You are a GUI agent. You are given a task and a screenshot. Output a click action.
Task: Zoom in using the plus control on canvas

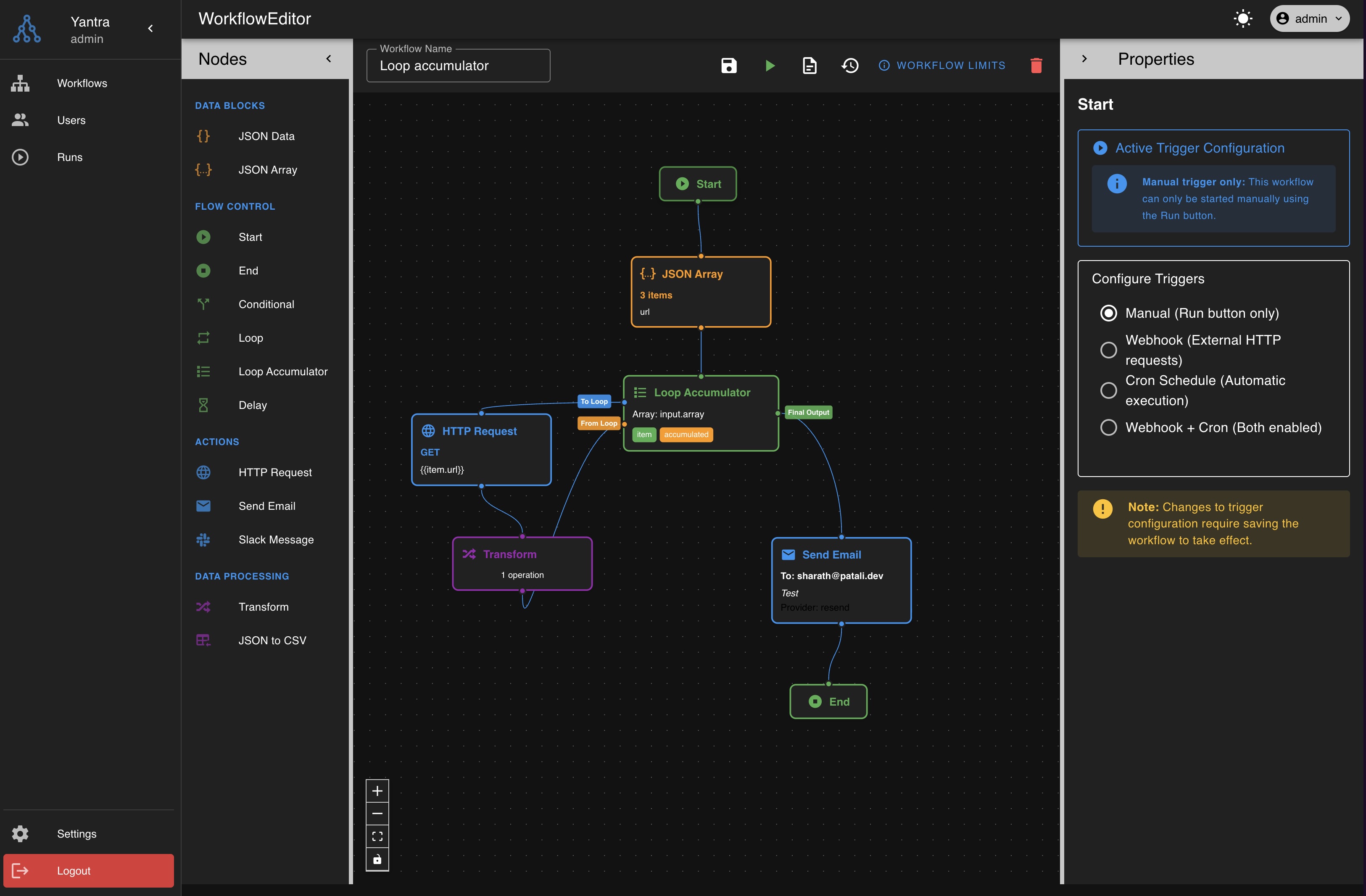378,791
